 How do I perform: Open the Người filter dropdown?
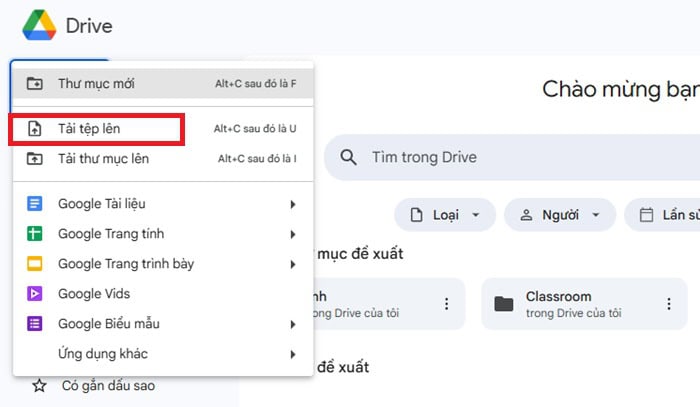pos(560,215)
